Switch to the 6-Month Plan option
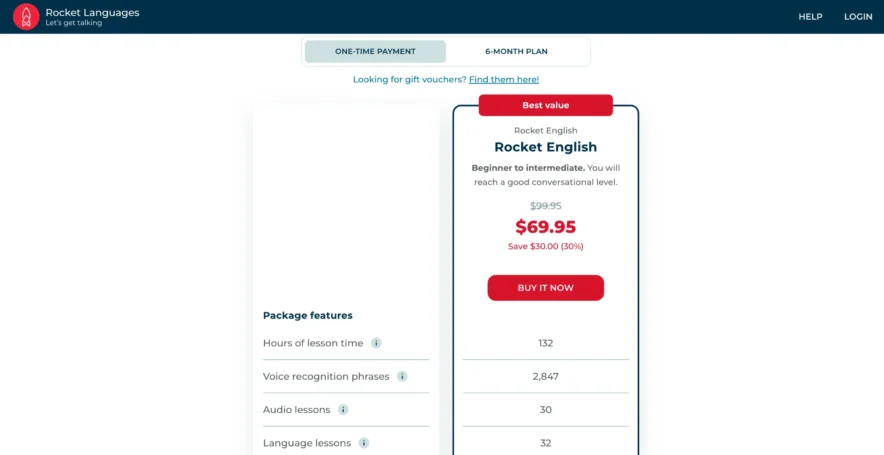Screen dimensions: 884x455 point(516,51)
